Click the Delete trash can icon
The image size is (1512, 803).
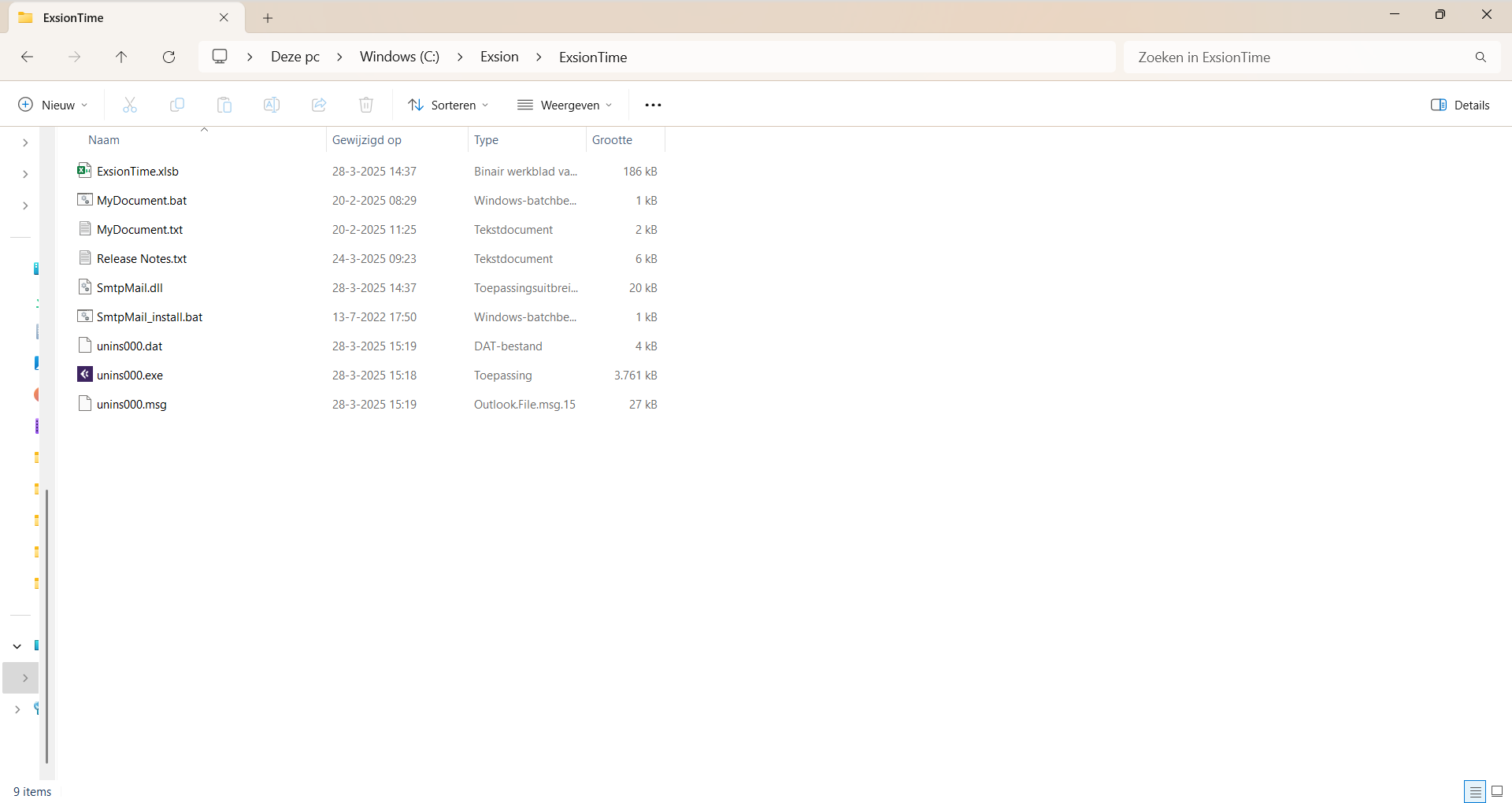(x=366, y=105)
